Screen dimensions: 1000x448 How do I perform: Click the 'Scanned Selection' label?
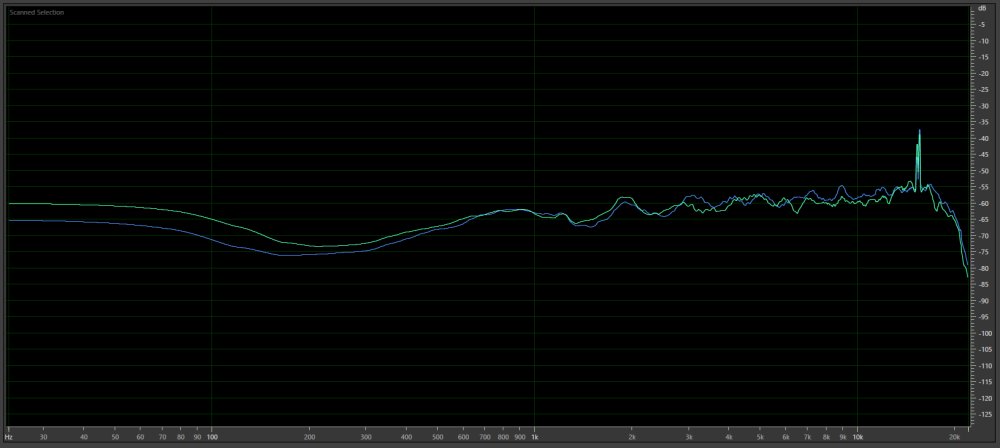click(37, 12)
